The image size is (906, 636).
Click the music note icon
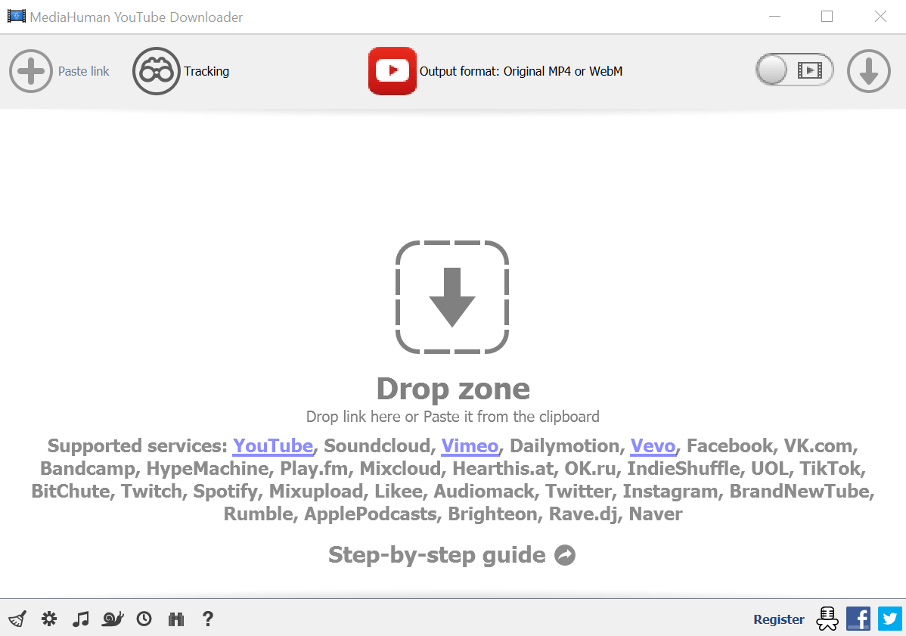point(81,619)
